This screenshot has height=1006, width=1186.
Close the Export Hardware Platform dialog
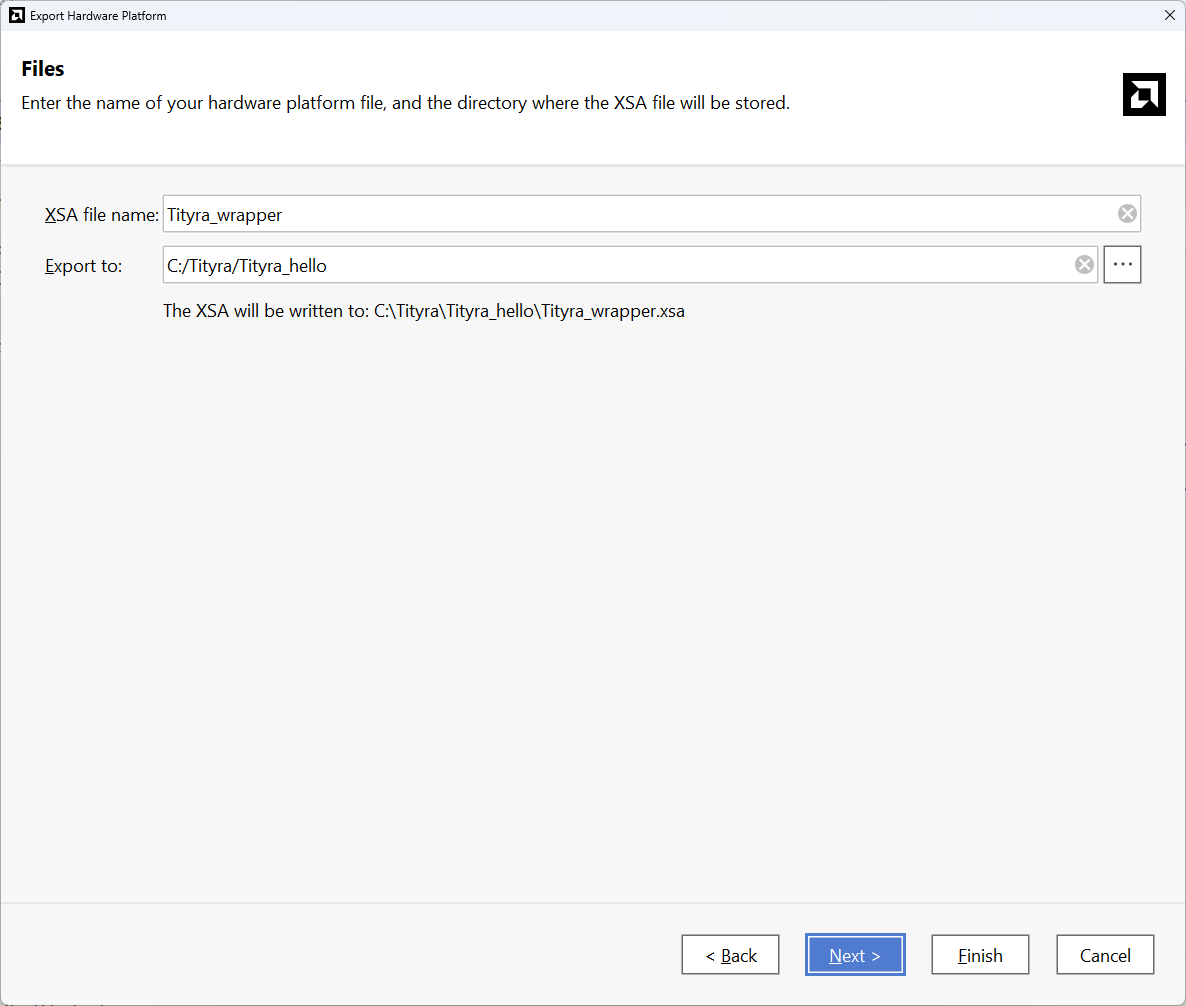point(1169,15)
